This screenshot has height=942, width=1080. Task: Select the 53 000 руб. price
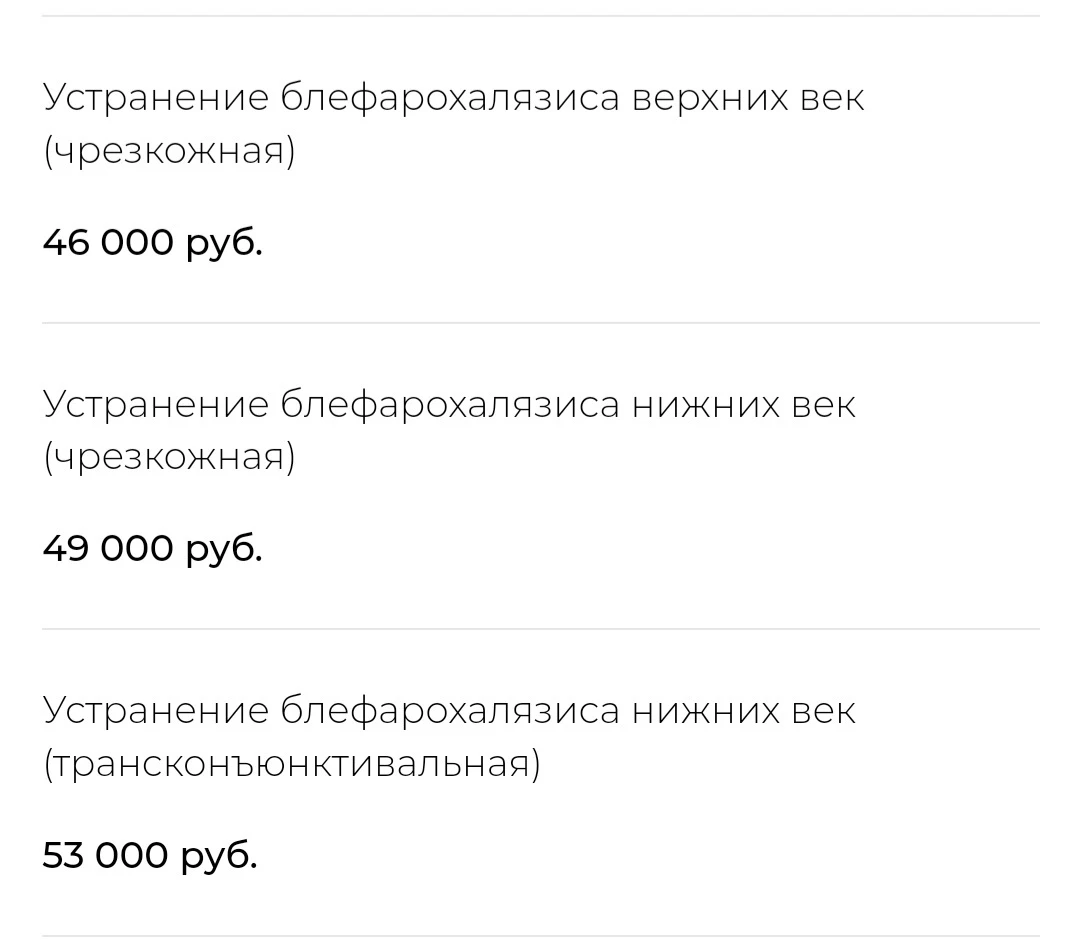[x=150, y=855]
